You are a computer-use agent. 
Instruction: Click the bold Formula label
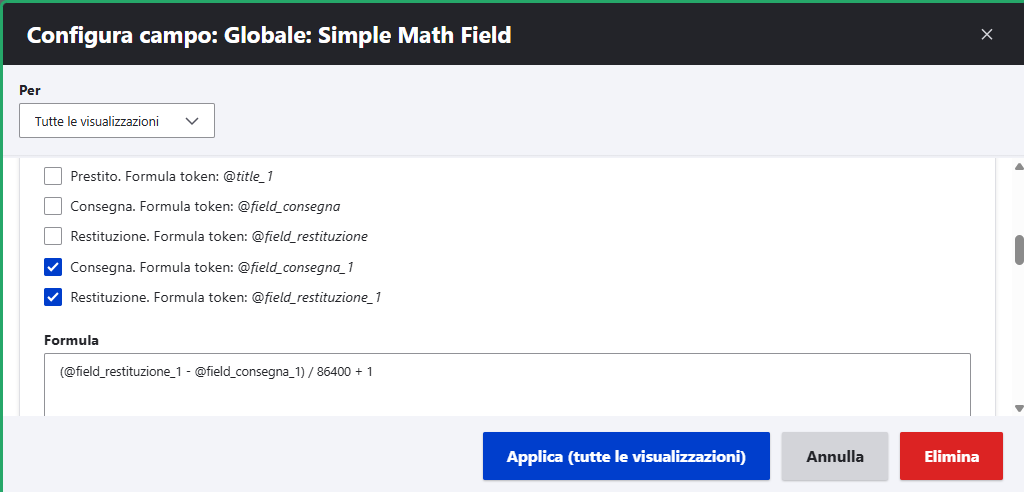(71, 341)
